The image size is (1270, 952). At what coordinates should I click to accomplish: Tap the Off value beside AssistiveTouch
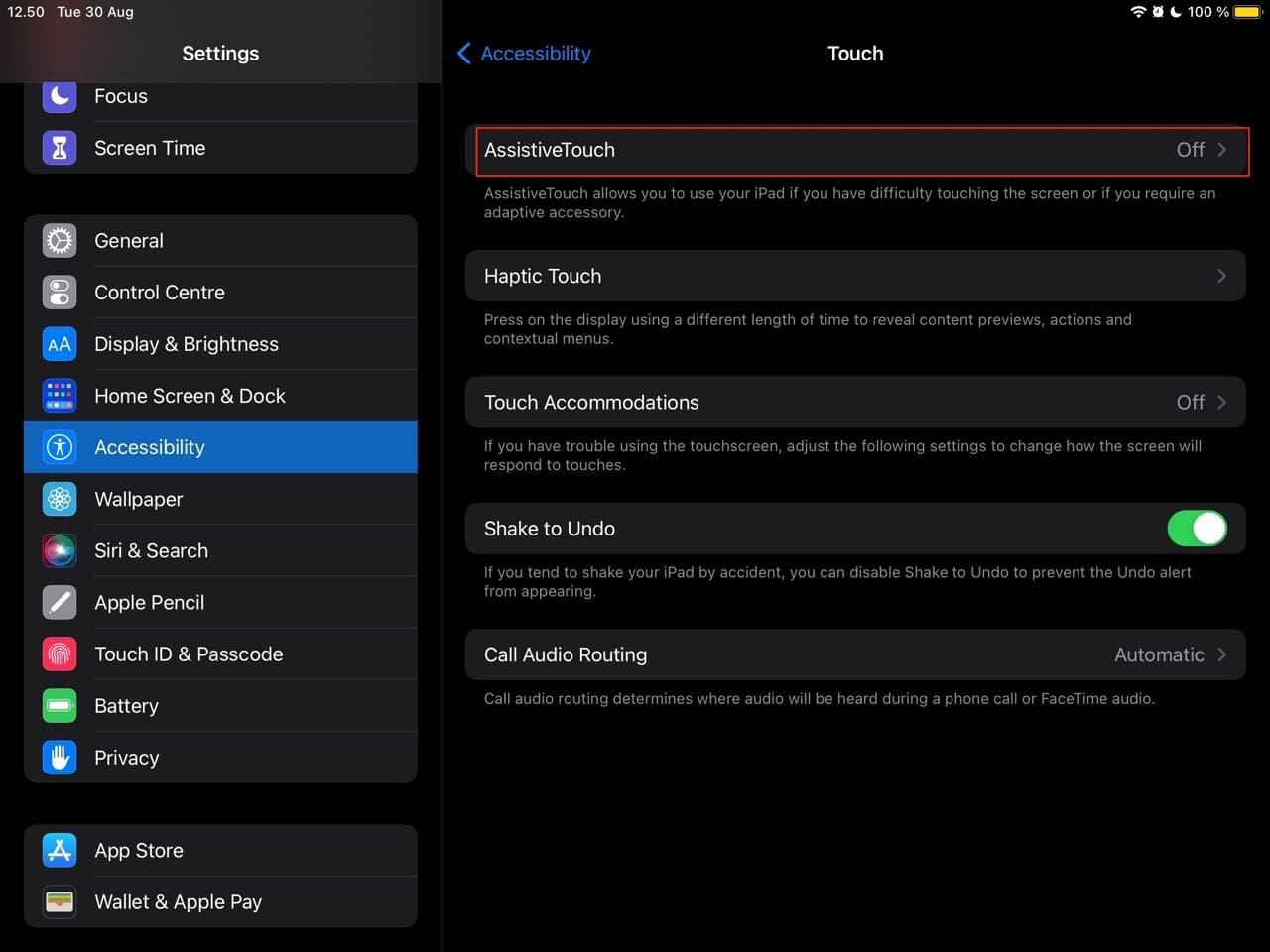pos(1191,150)
